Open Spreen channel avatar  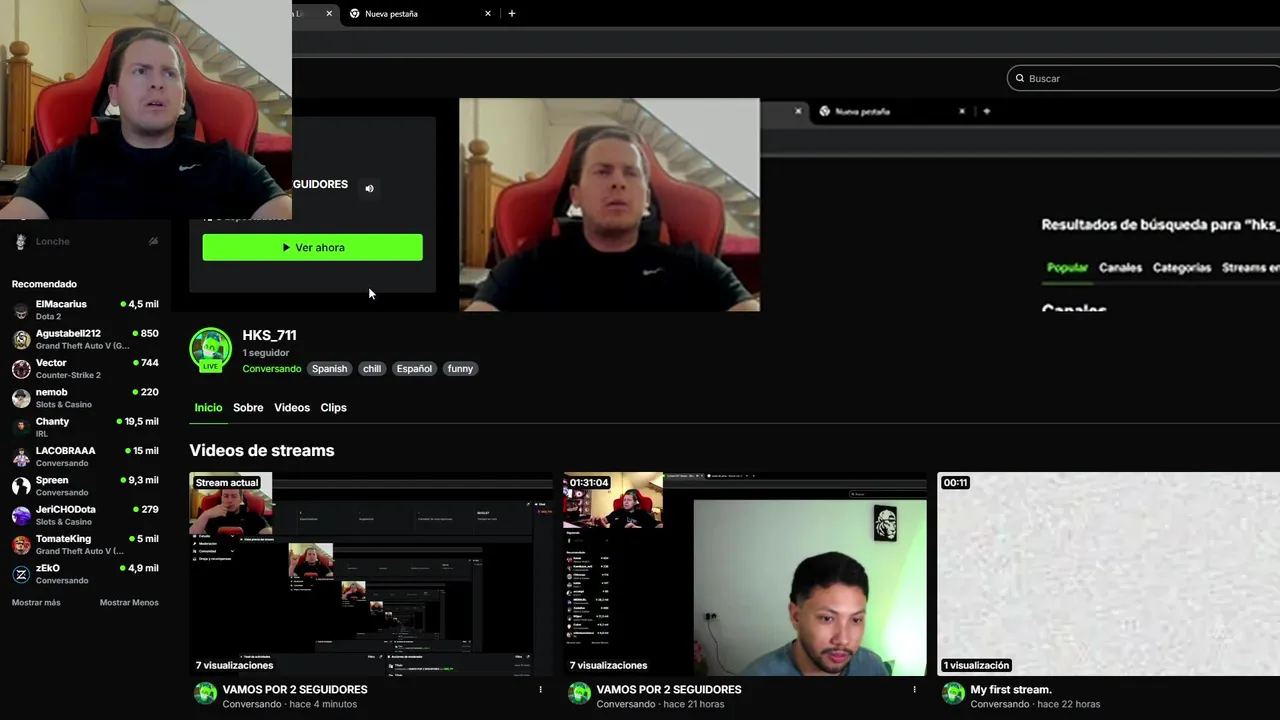(x=21, y=486)
